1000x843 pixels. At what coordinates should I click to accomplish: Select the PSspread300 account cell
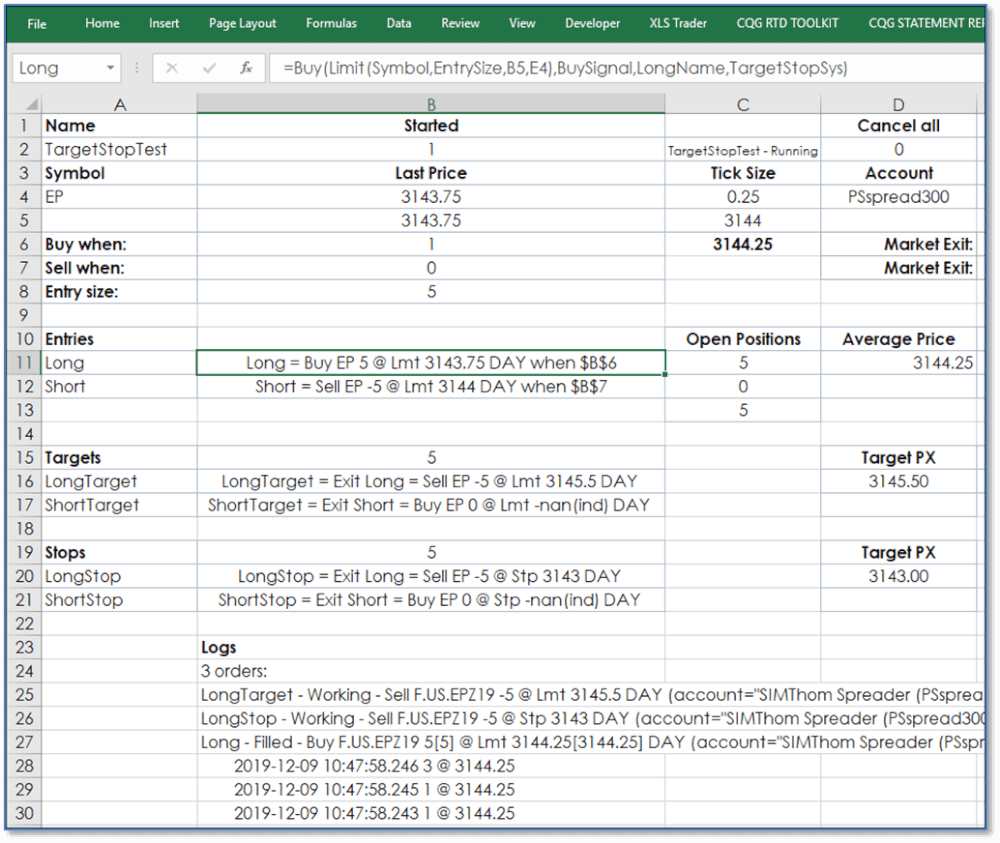898,197
